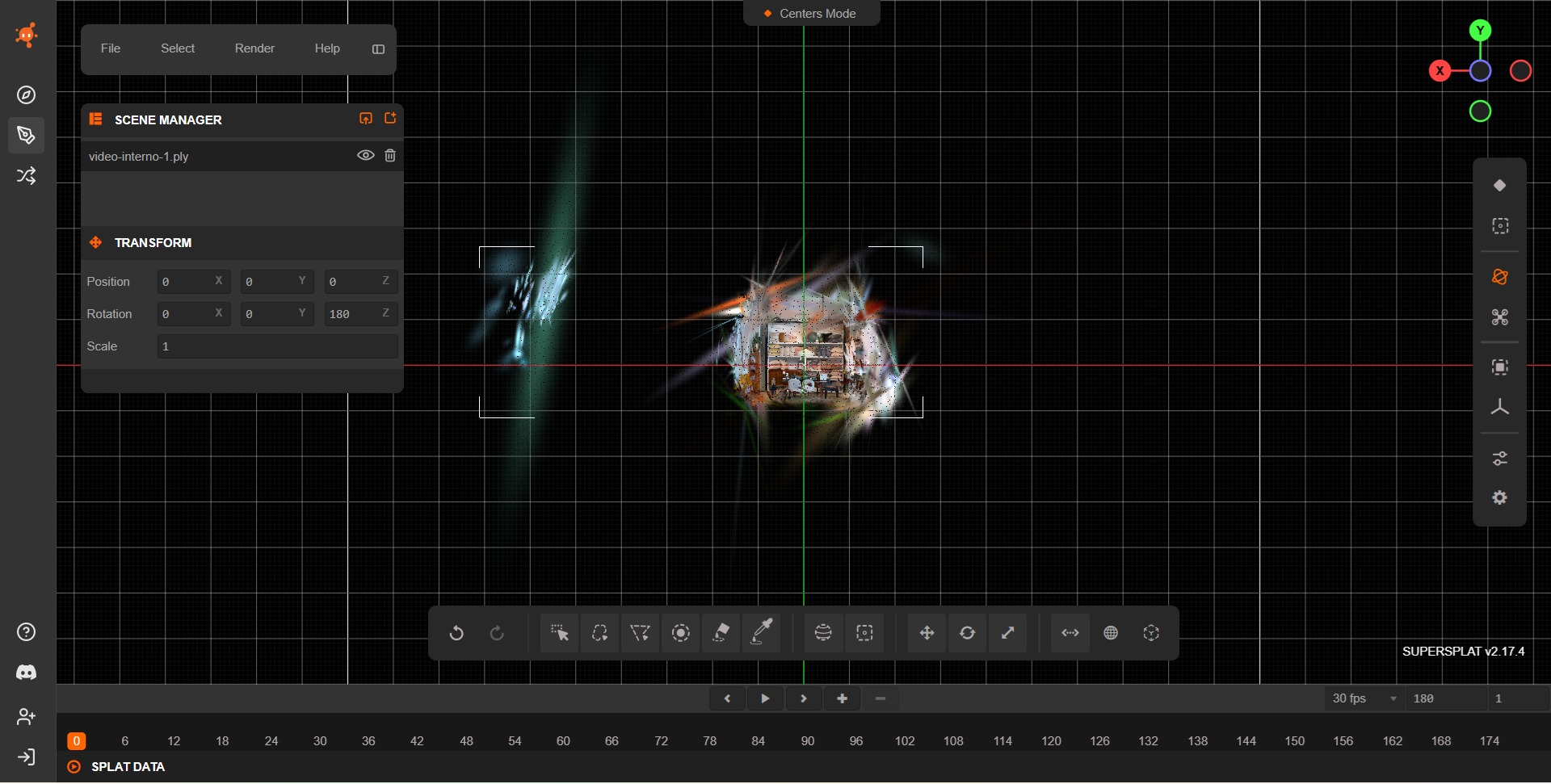
Task: Open the File menu
Action: (111, 48)
